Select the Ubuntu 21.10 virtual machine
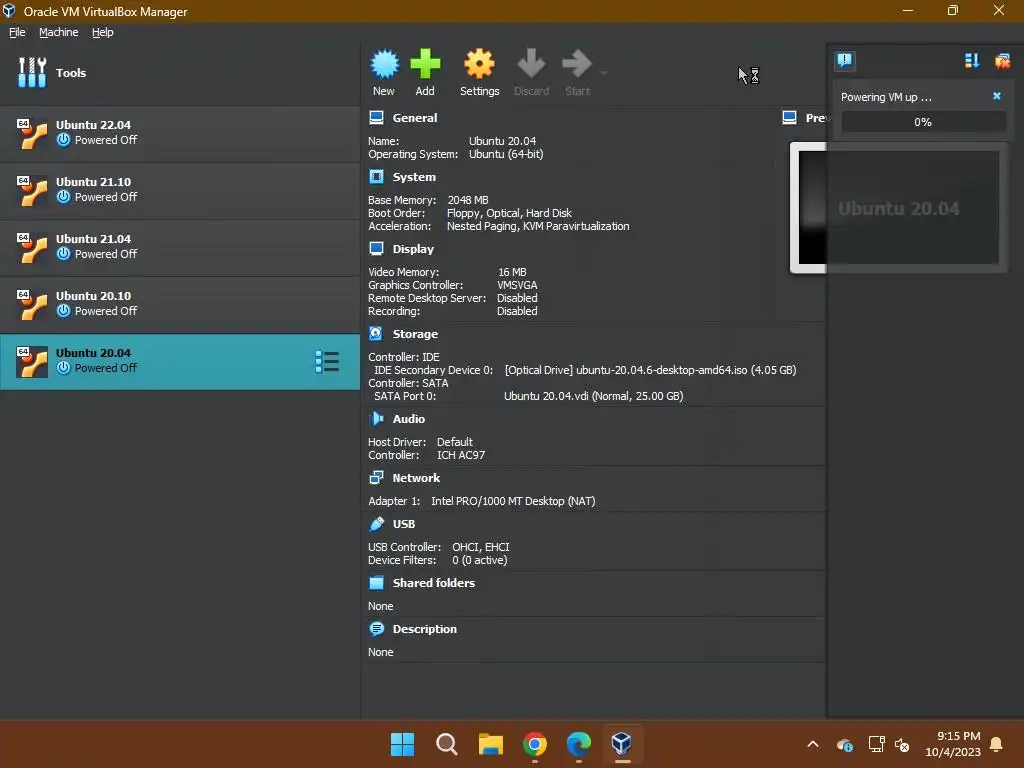The width and height of the screenshot is (1024, 768). click(180, 190)
